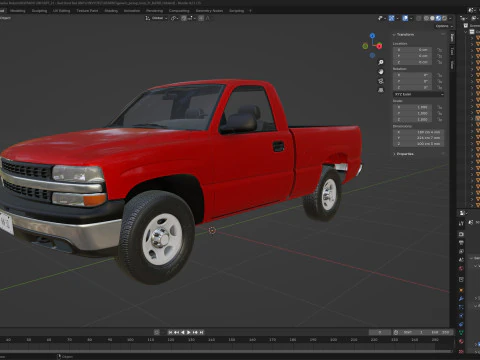
Task: Toggle the Location X lock
Action: (x=440, y=50)
